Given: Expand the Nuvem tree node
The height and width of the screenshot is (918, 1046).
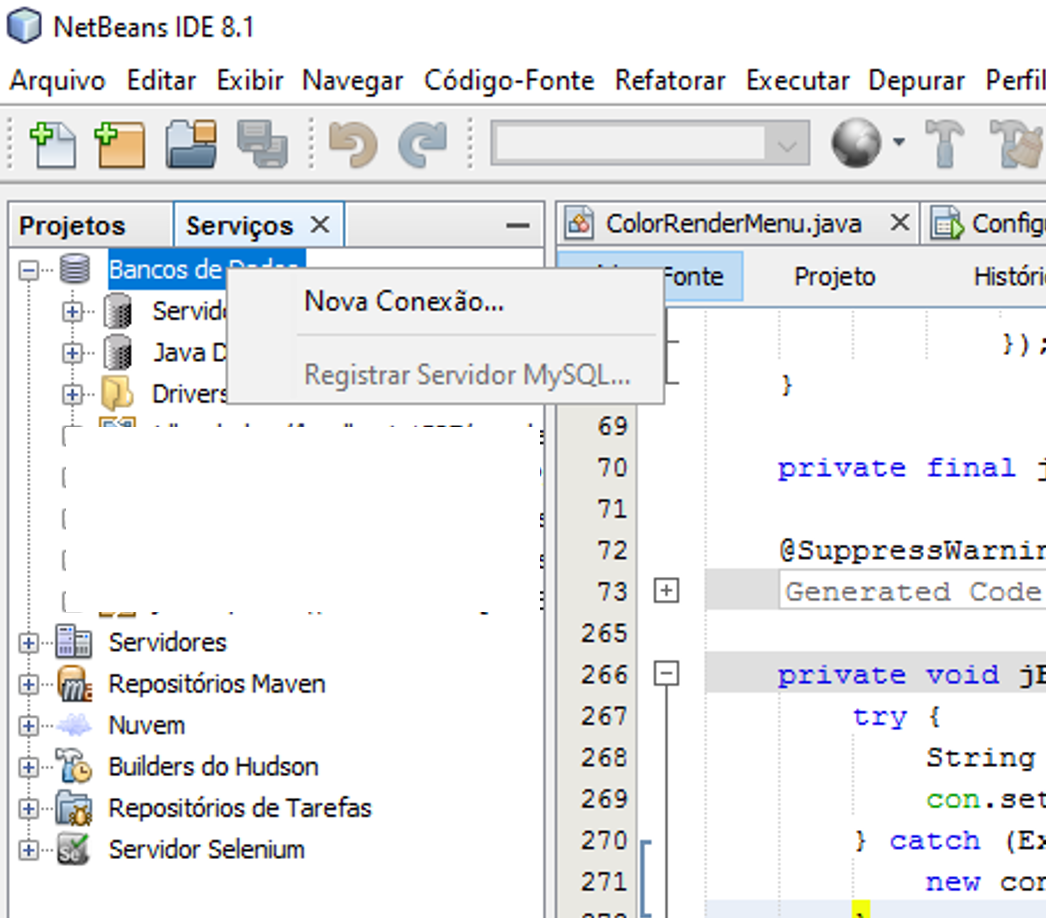Looking at the screenshot, I should tap(28, 726).
